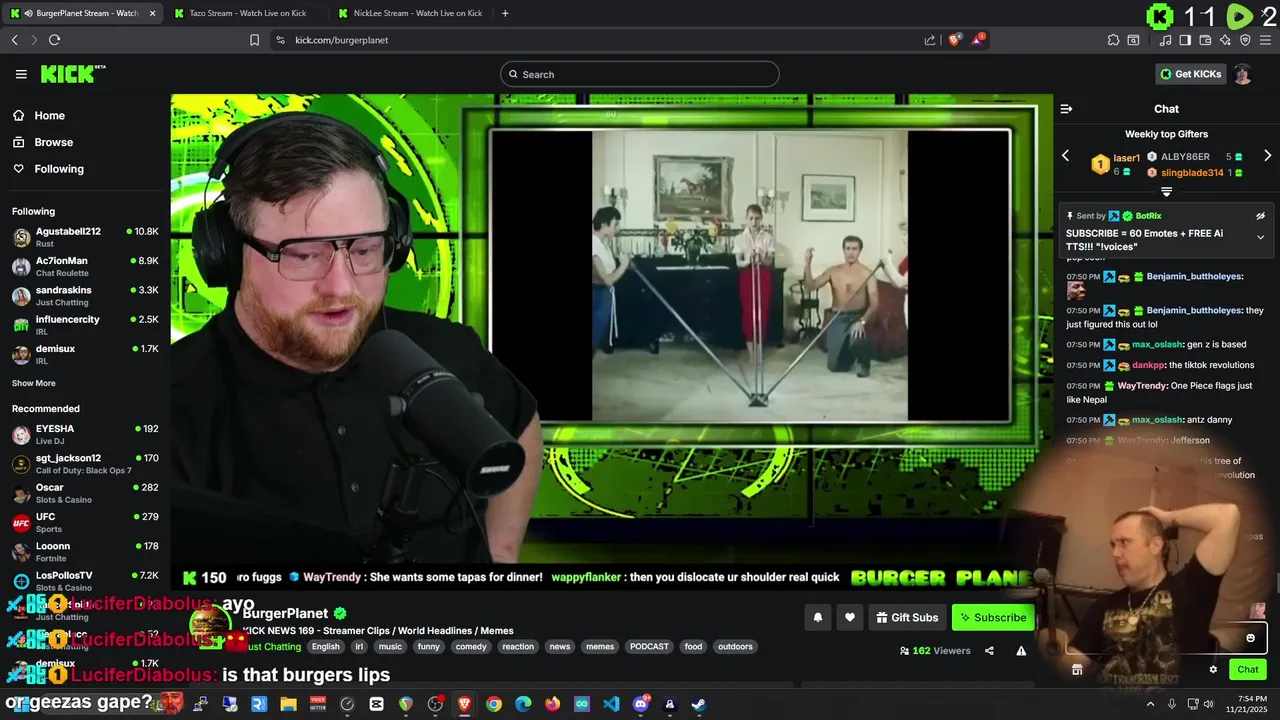Open Firefox from taskbar
The image size is (1280, 720).
pos(552,704)
